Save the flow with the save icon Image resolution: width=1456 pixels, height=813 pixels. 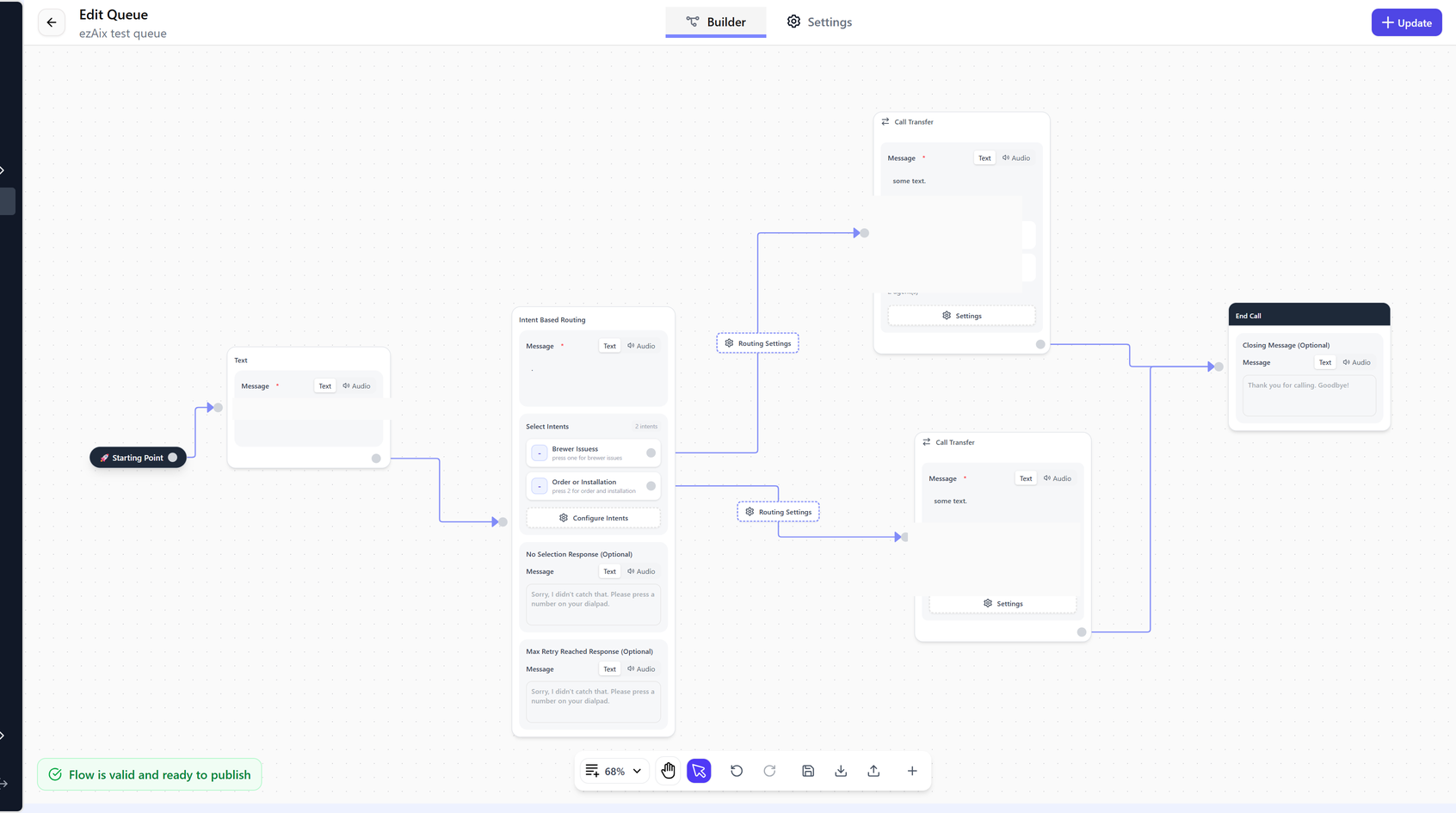(807, 771)
